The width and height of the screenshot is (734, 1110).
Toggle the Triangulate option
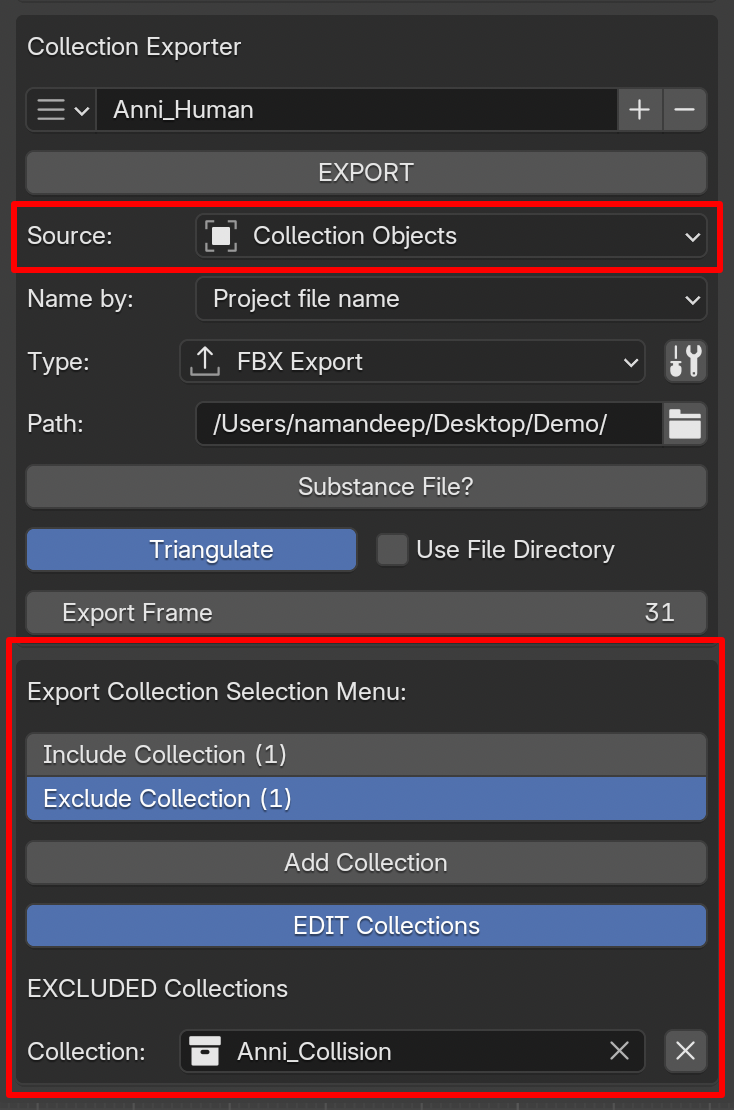tap(191, 550)
